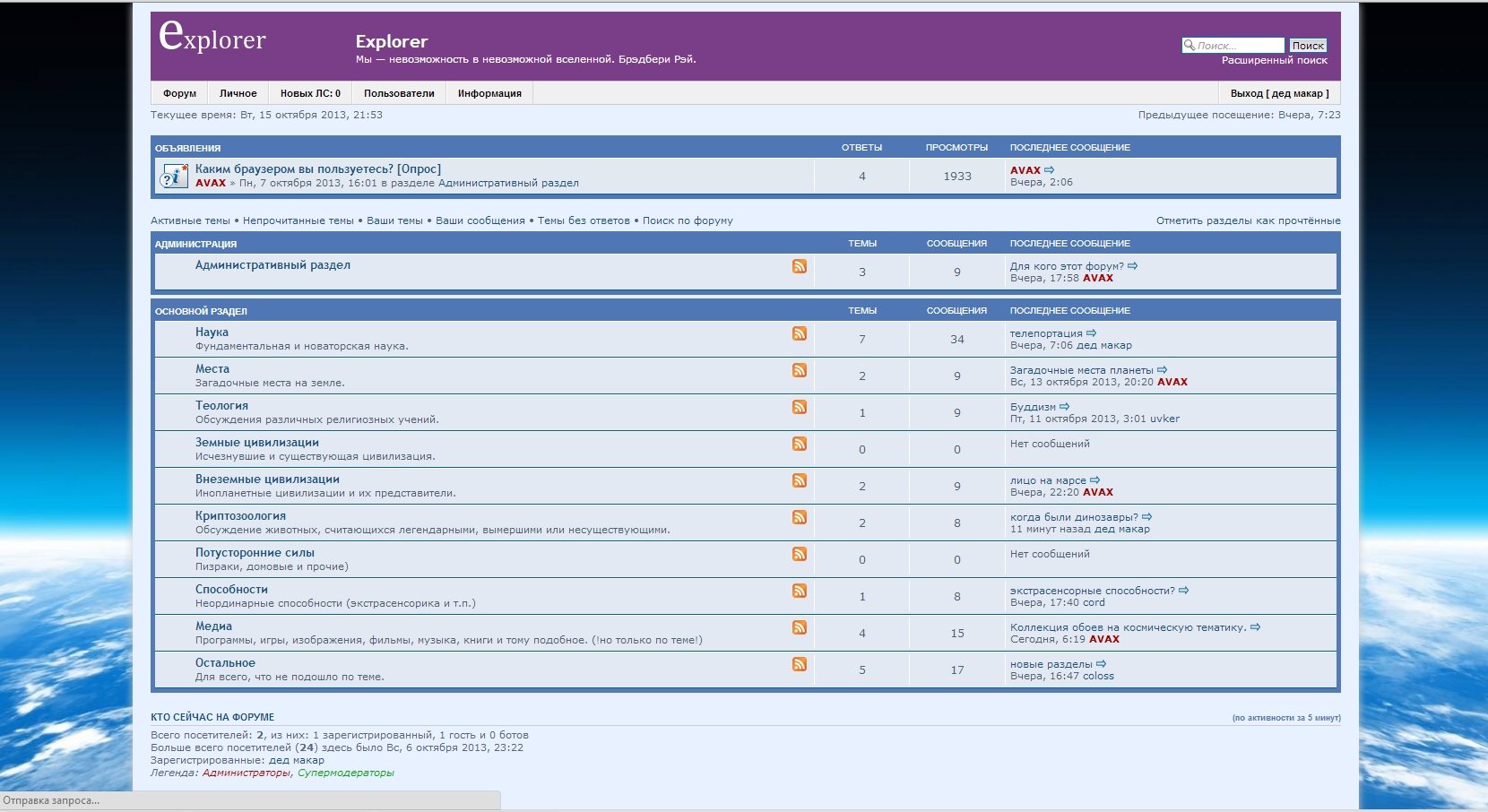The height and width of the screenshot is (812, 1488).
Task: Jump to last post arrow beside Буддизм
Action: tap(1064, 407)
